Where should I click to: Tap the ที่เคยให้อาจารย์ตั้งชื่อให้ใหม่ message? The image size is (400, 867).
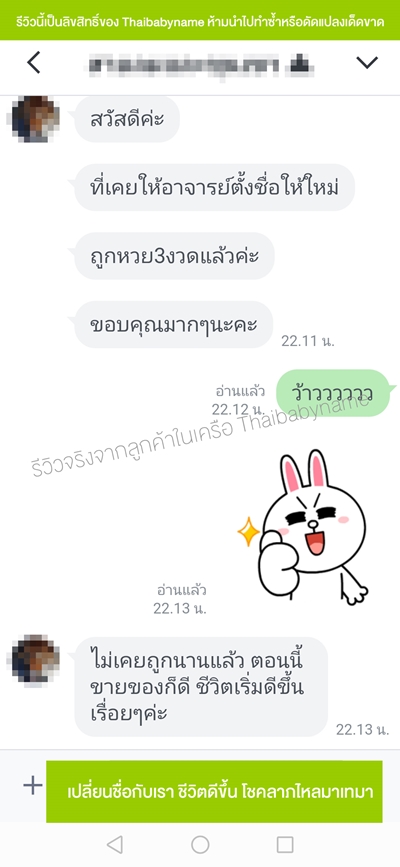(214, 187)
